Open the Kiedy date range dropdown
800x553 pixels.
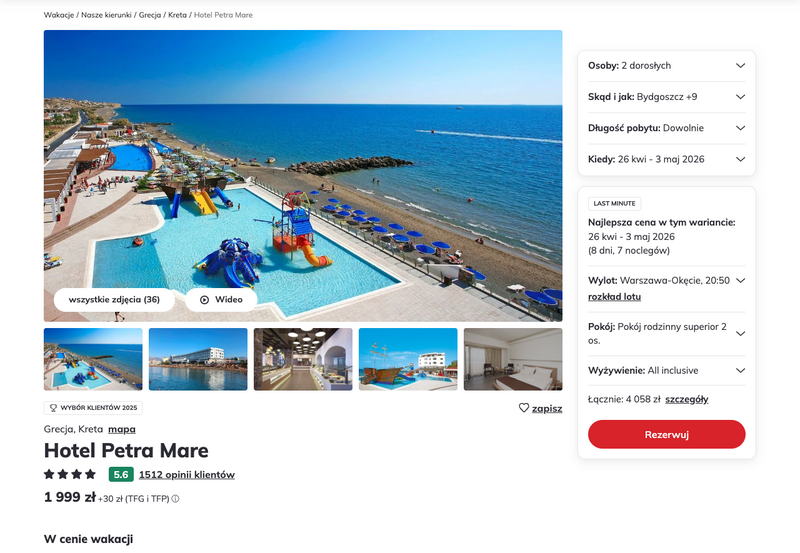click(666, 159)
